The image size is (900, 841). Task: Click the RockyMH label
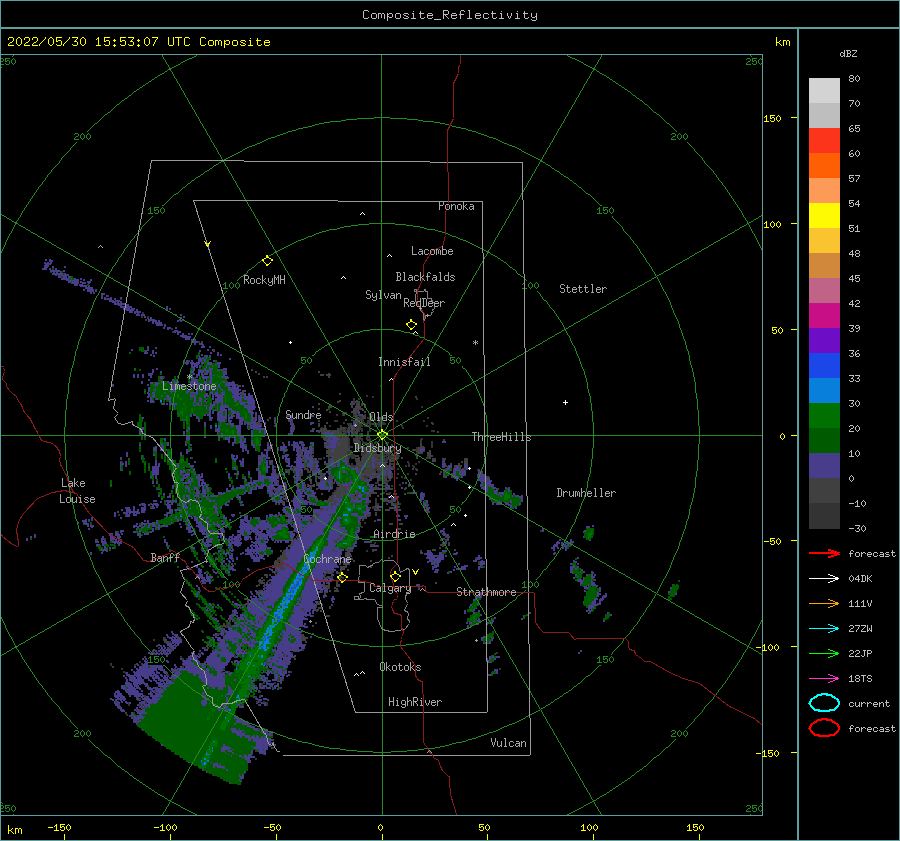tap(264, 280)
